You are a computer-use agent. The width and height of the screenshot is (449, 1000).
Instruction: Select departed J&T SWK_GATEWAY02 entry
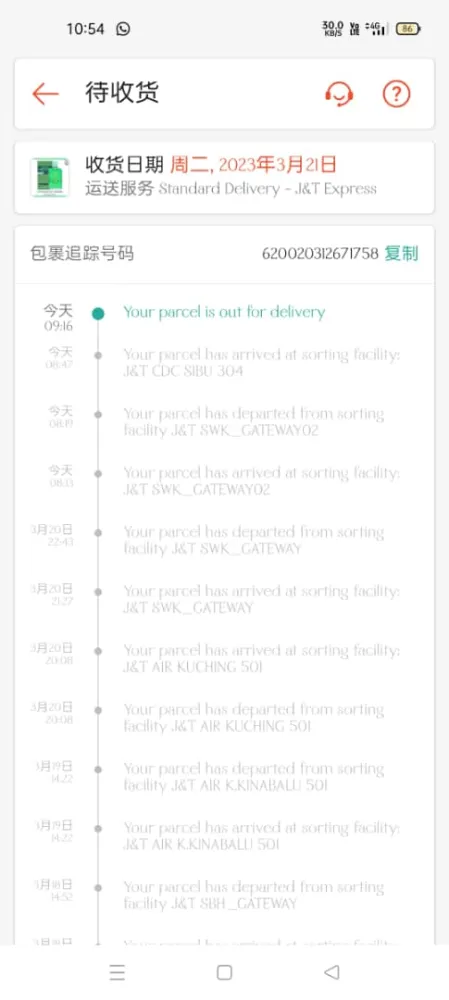click(x=254, y=422)
